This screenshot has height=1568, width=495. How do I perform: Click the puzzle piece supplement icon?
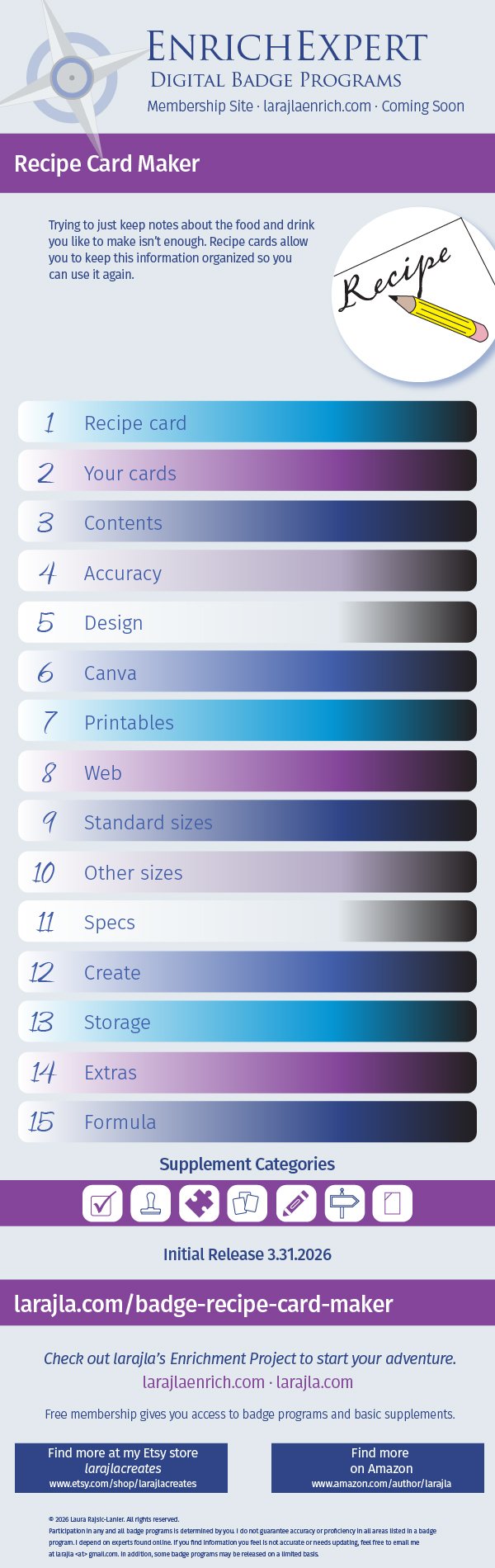(x=199, y=1203)
